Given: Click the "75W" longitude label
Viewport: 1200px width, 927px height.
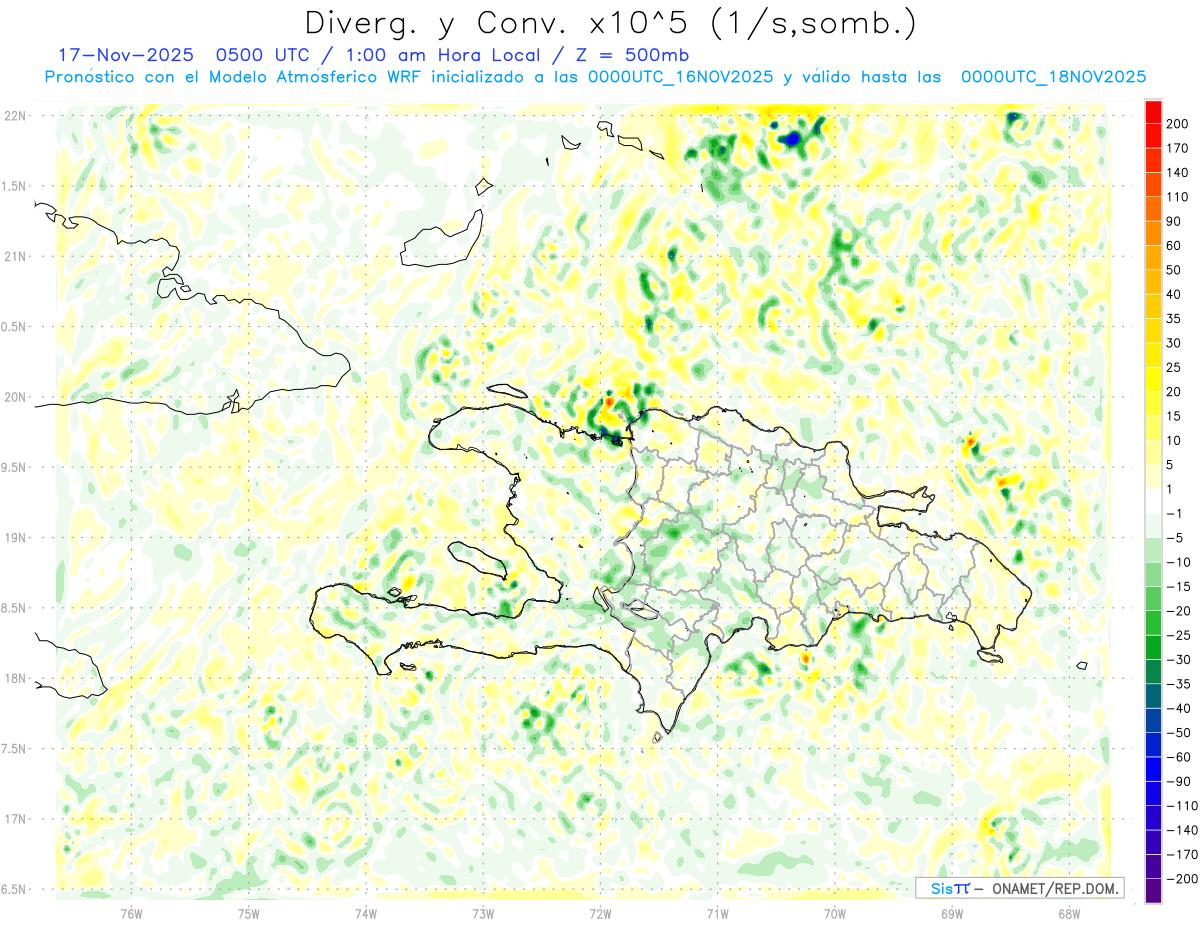Looking at the screenshot, I should (x=249, y=913).
